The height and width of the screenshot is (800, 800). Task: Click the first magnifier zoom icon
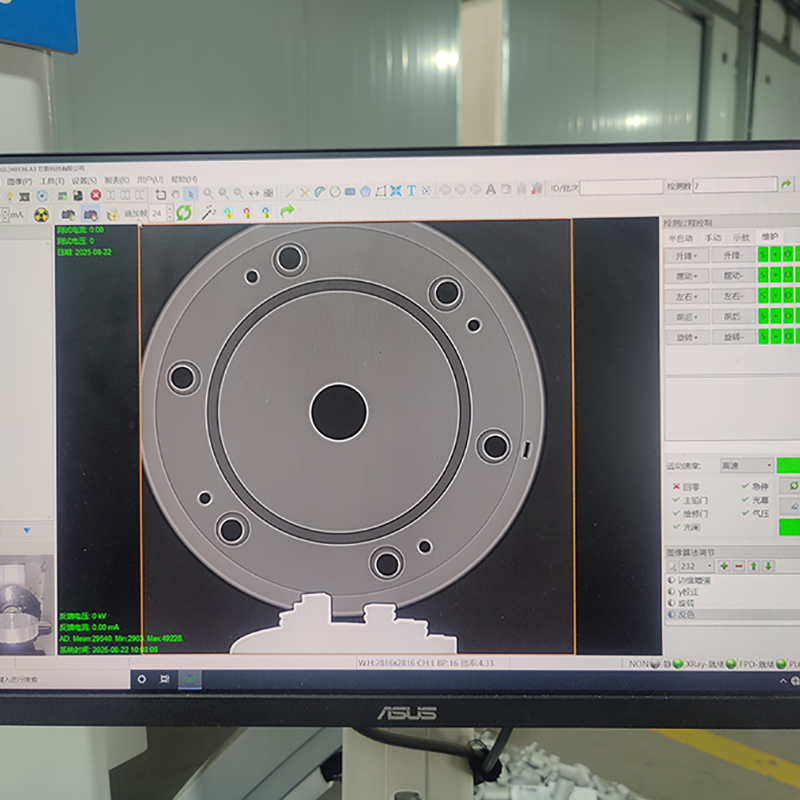tap(208, 193)
